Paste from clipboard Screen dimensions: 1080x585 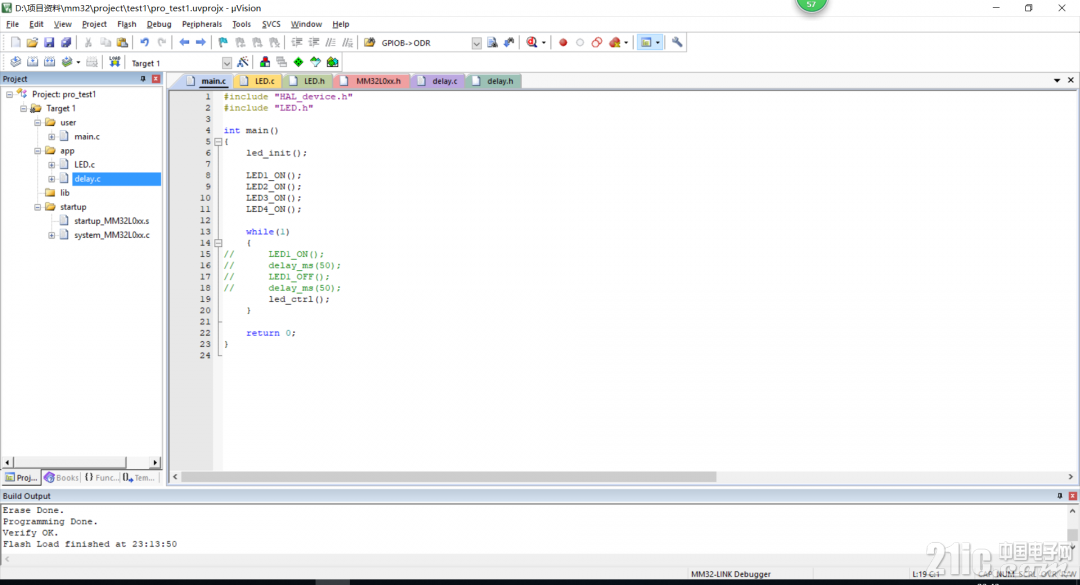[122, 43]
